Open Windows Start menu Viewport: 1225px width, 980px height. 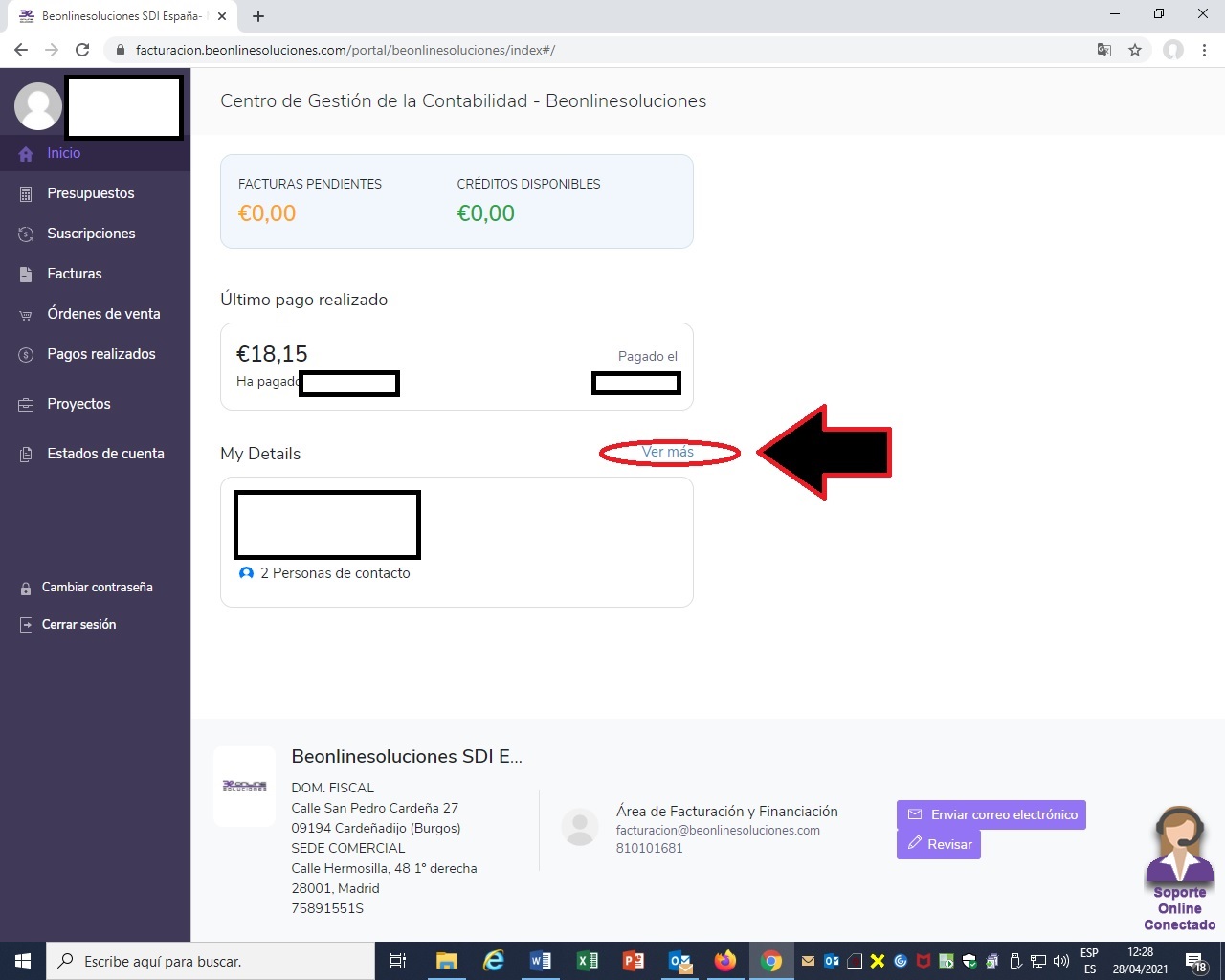click(x=23, y=961)
